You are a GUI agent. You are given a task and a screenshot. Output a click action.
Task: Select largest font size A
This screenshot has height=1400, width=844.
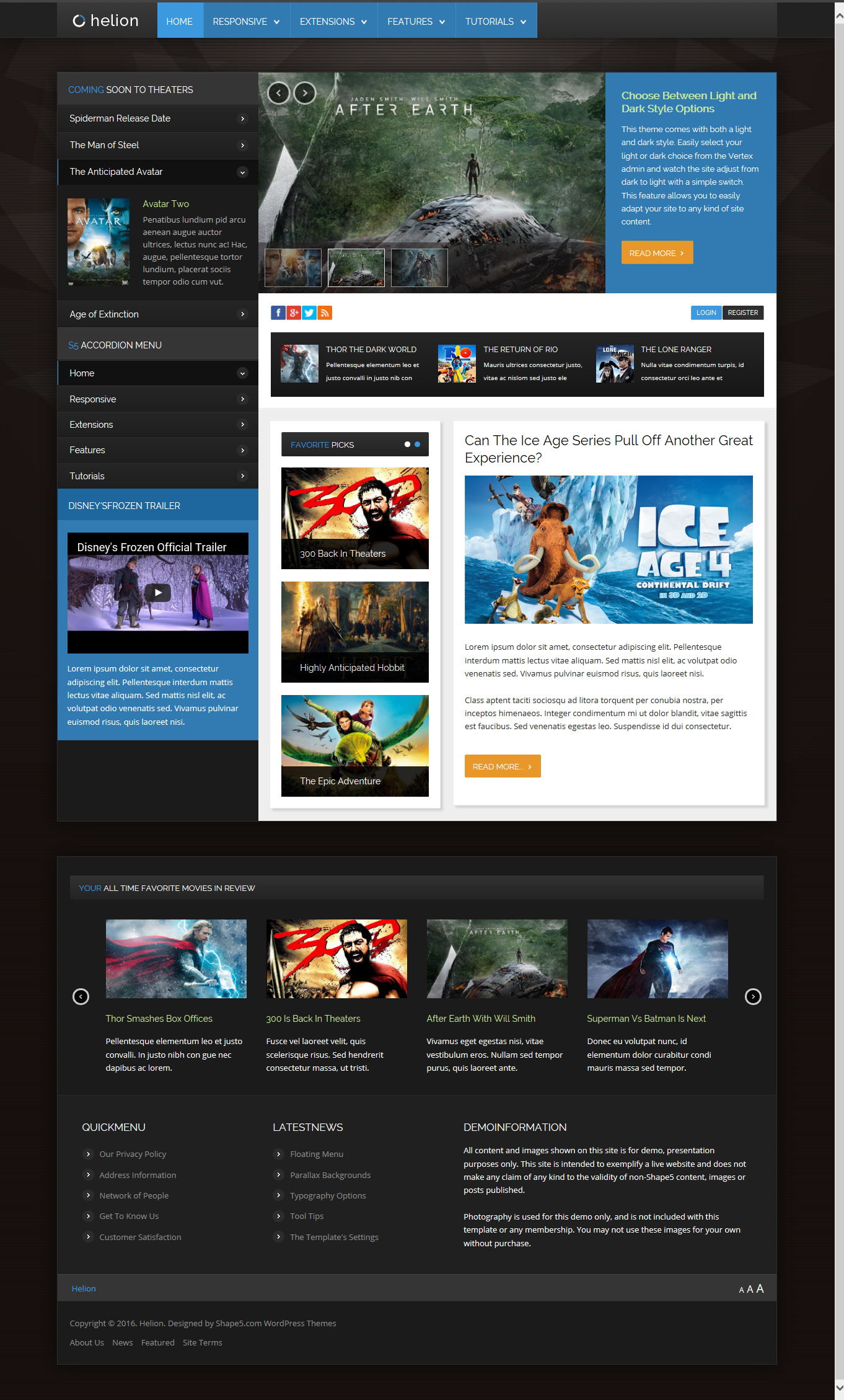point(760,1288)
